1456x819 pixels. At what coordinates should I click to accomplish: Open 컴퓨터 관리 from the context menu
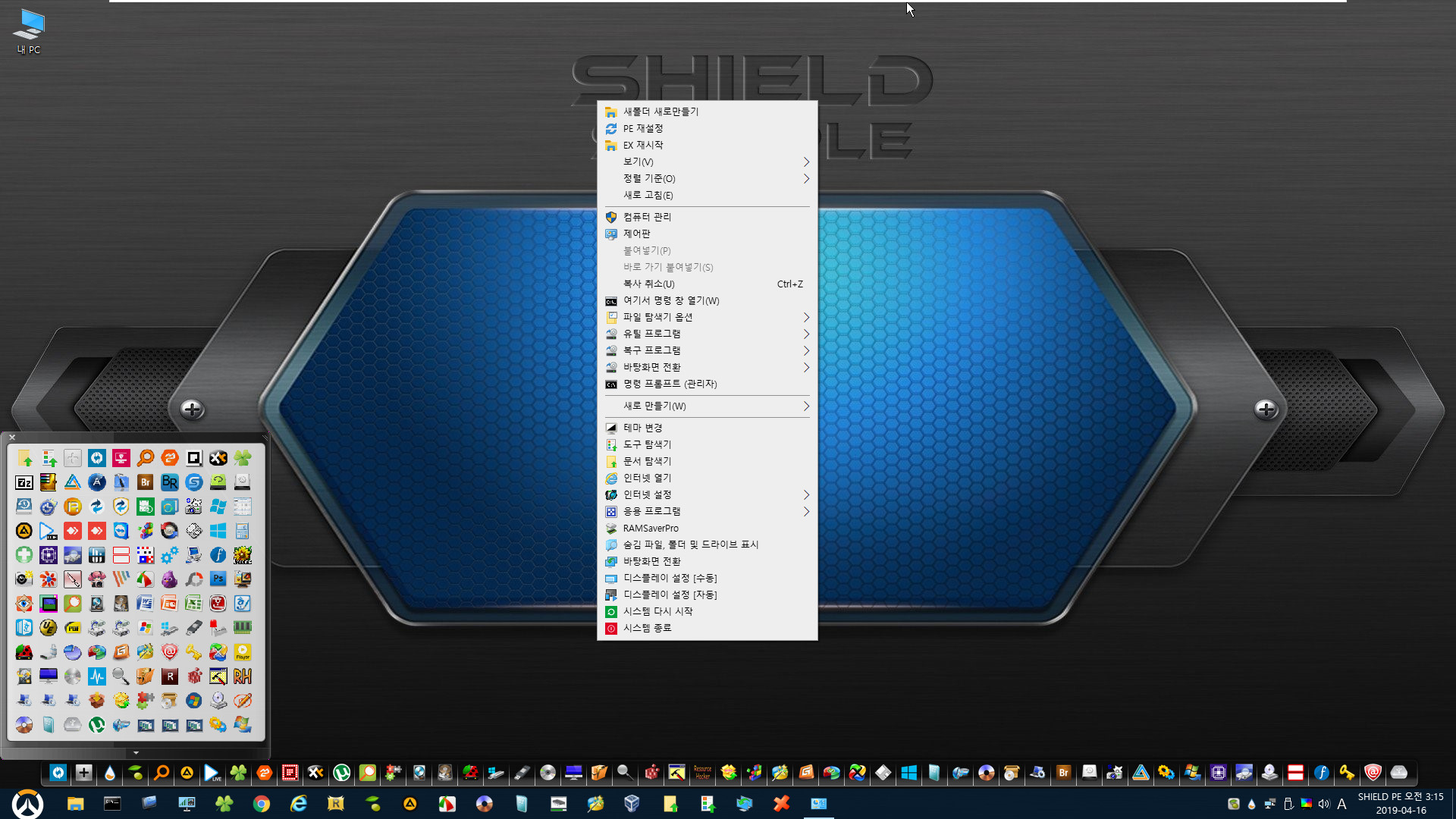pyautogui.click(x=708, y=217)
